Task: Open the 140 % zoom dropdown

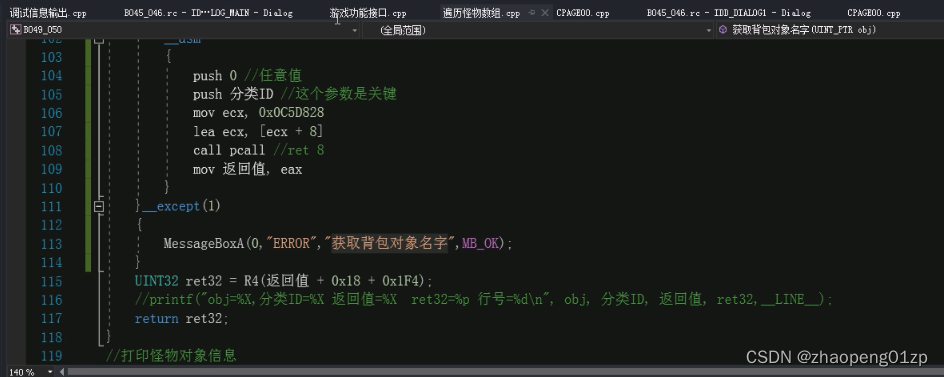Action: point(50,372)
